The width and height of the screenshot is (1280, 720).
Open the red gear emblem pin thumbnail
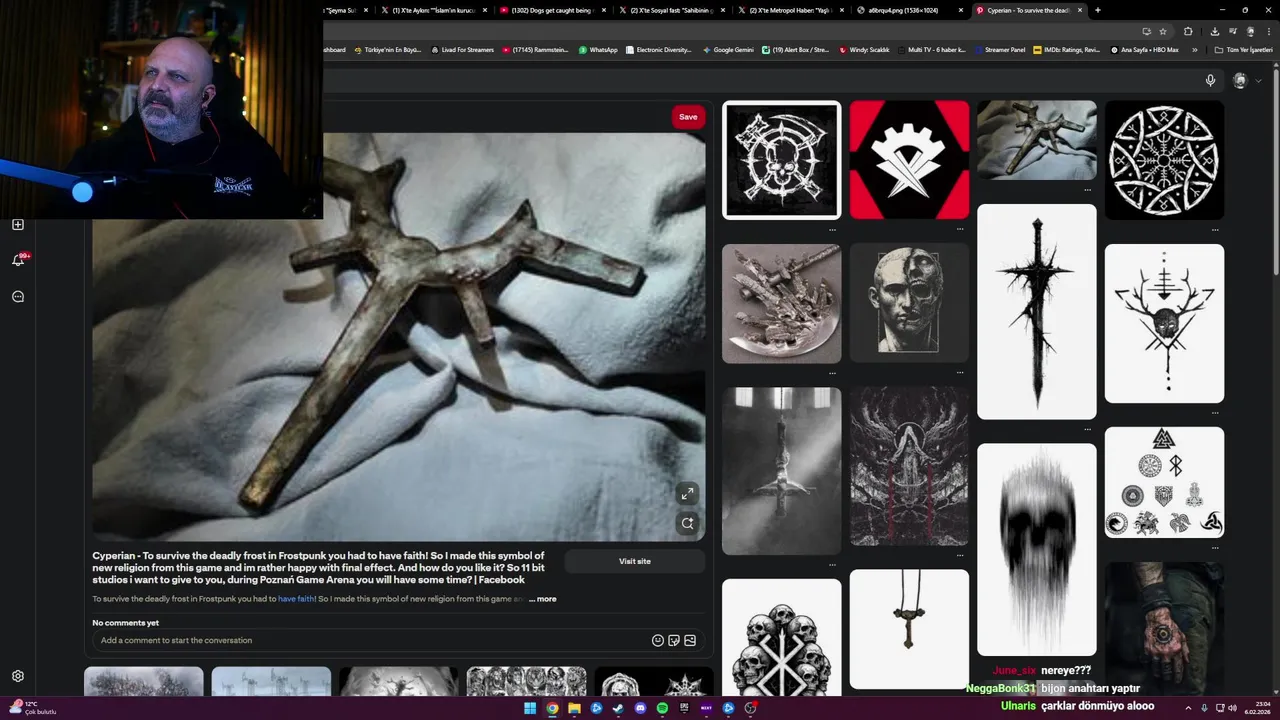pyautogui.click(x=909, y=160)
